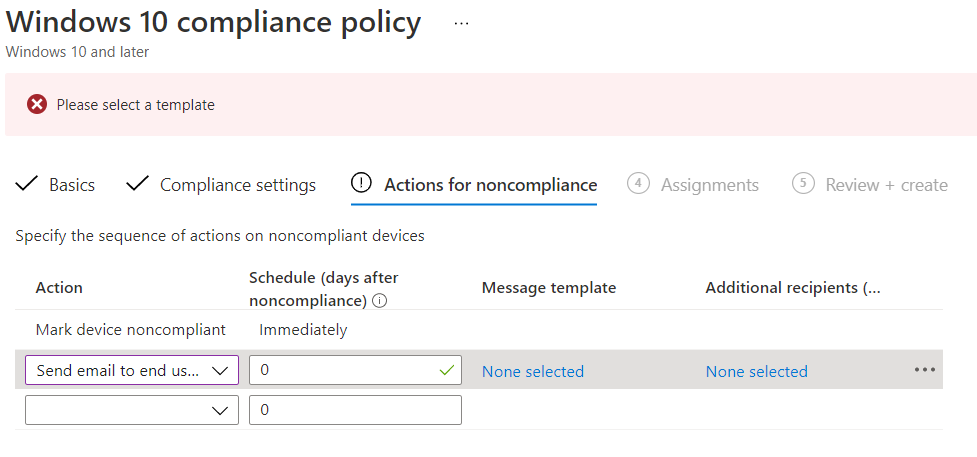Open the ellipsis menu beside policy title

pos(461,23)
